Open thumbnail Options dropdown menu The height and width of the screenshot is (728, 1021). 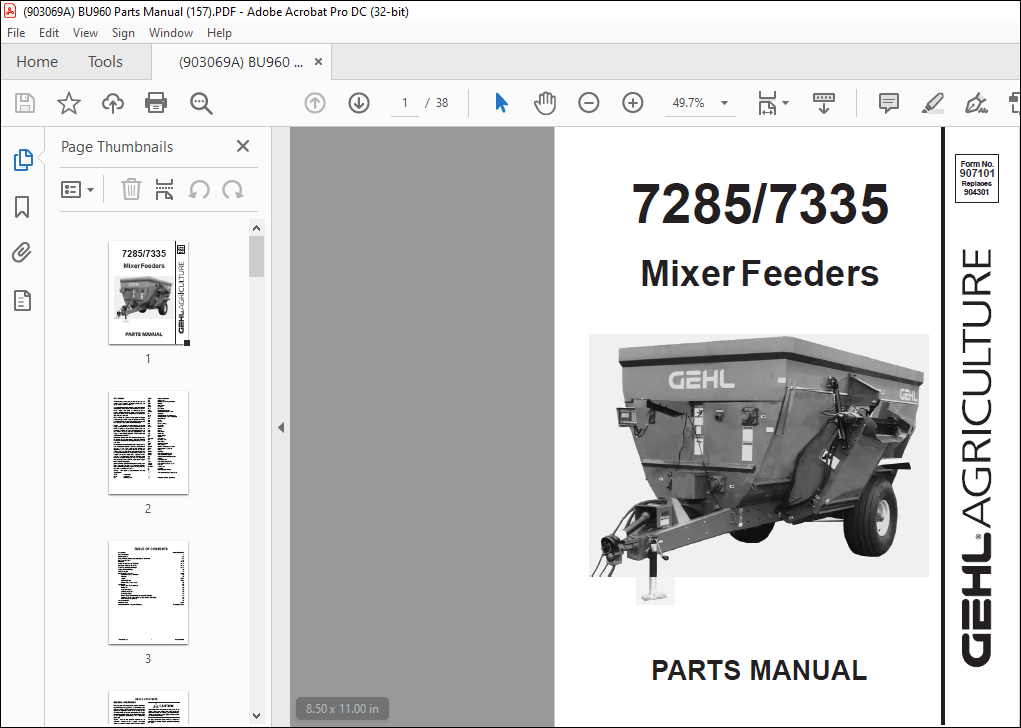(77, 189)
